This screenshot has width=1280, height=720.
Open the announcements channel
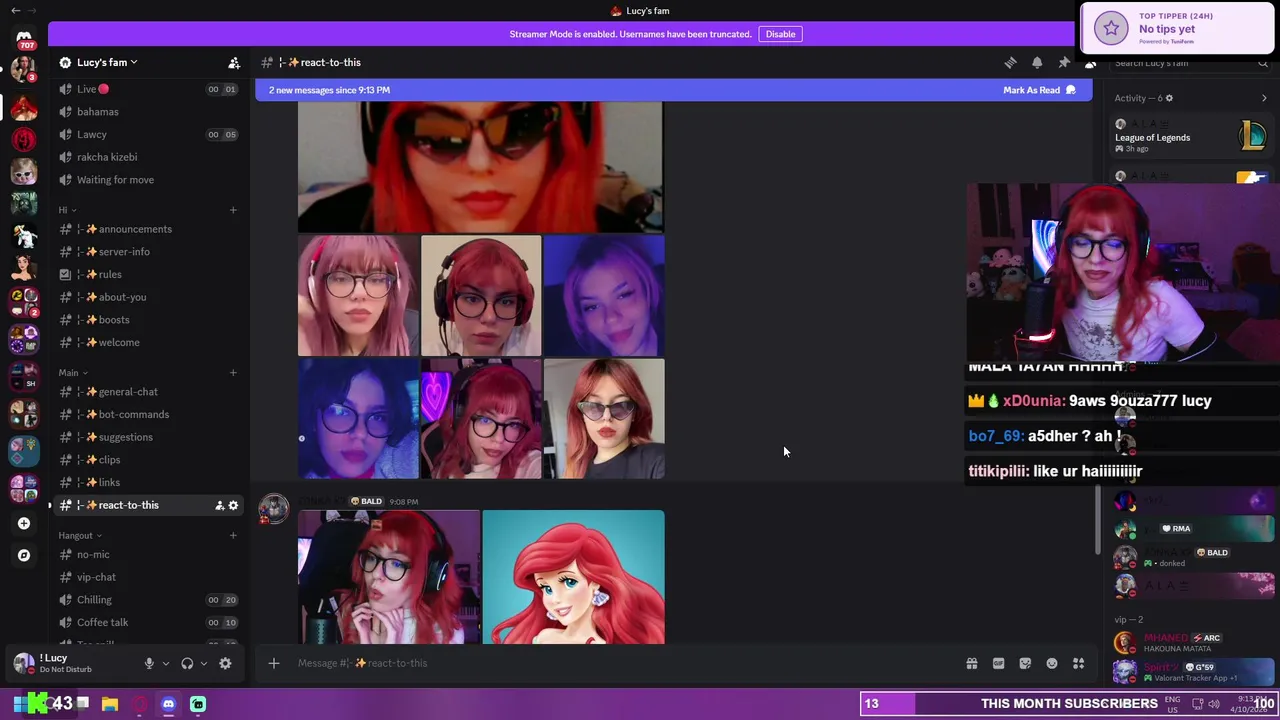point(148,229)
